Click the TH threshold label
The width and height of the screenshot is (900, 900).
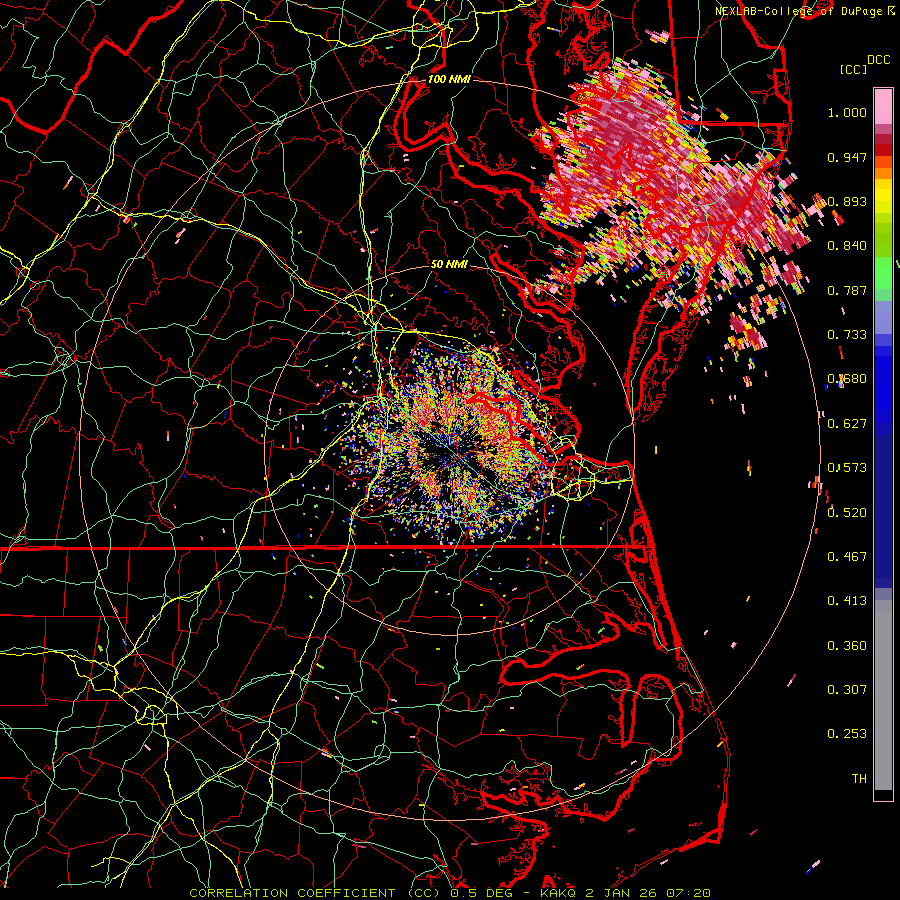tap(859, 779)
